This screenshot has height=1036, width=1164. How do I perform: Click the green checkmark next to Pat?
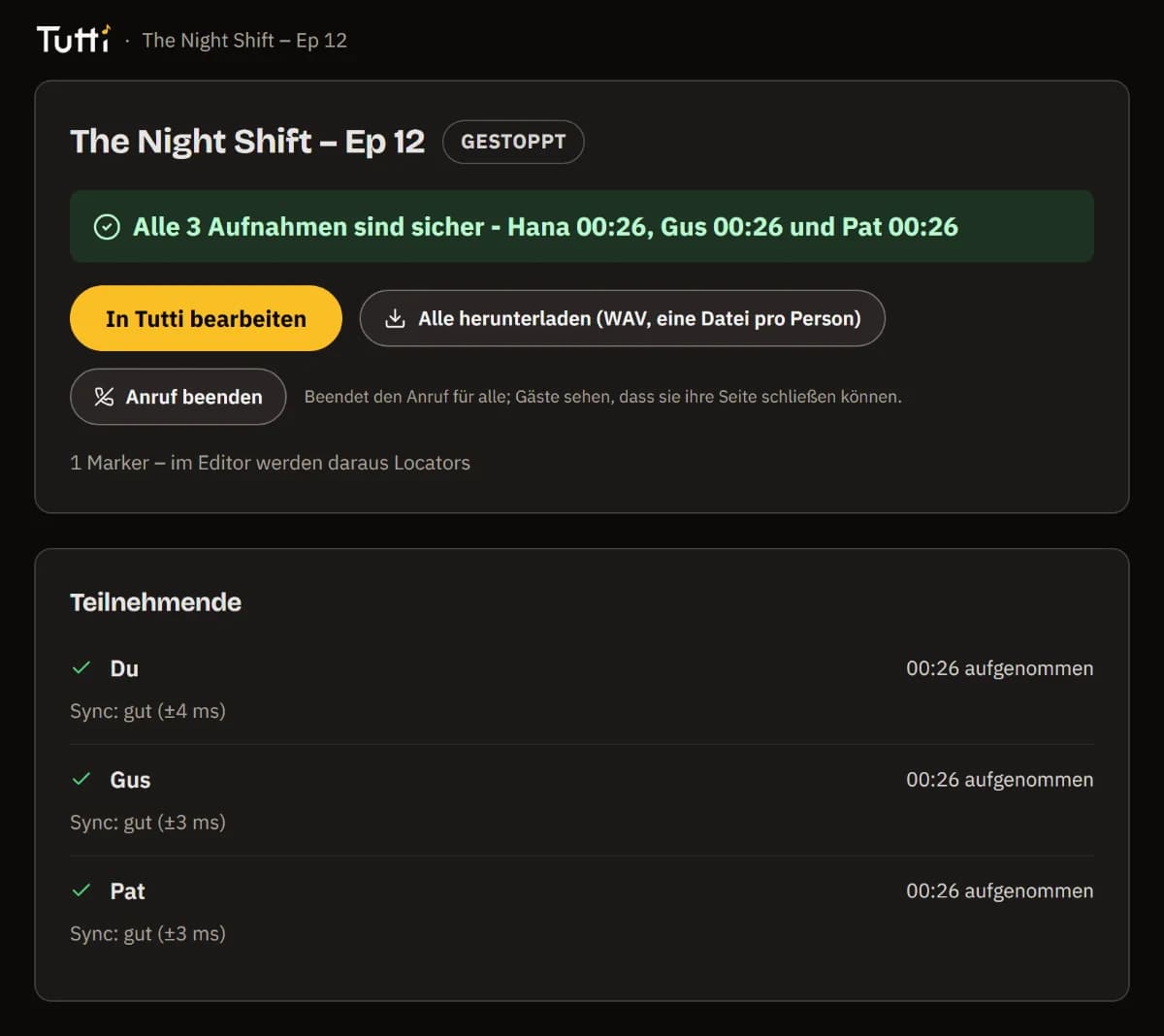[81, 890]
